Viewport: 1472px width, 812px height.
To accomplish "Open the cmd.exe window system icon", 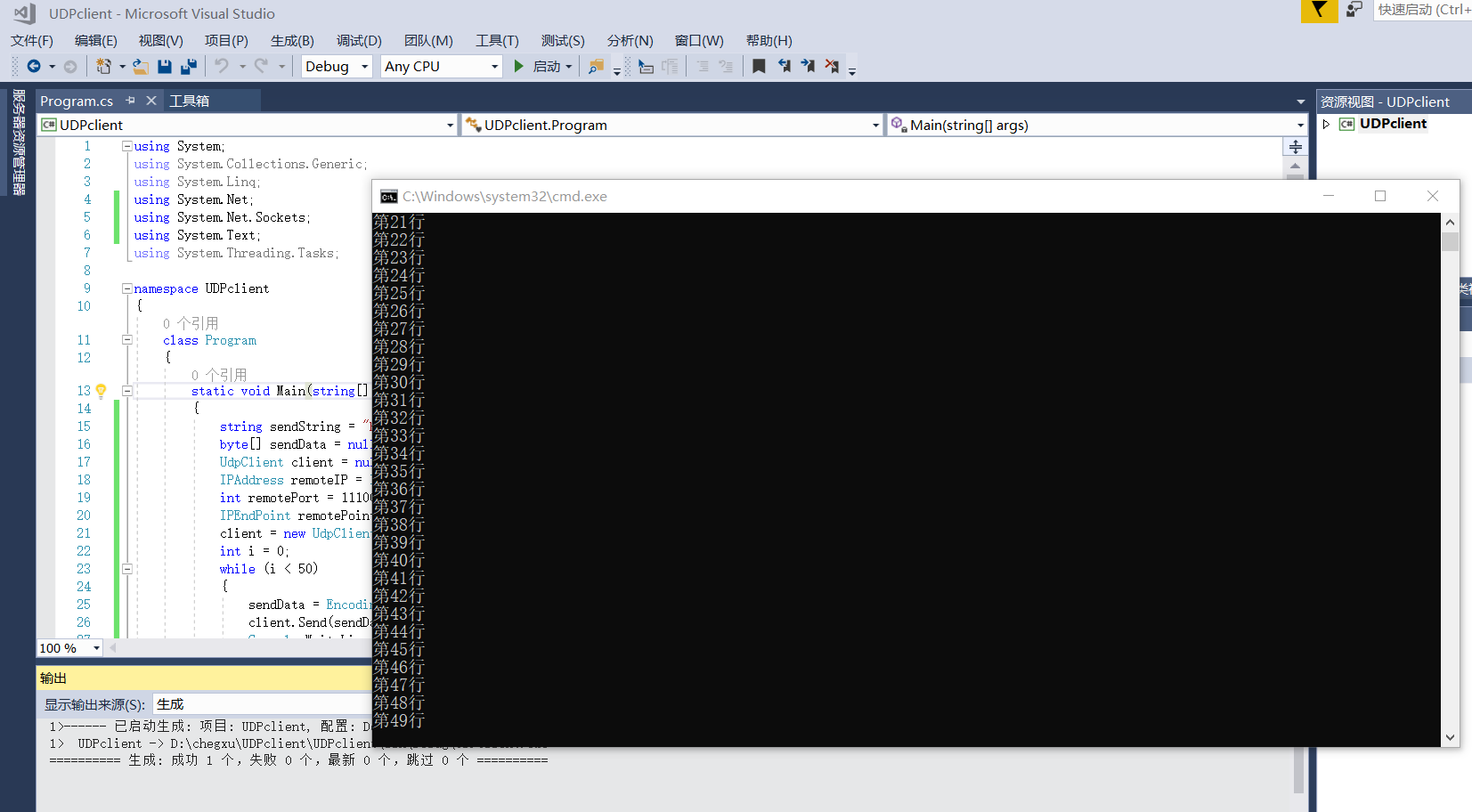I will [x=388, y=197].
